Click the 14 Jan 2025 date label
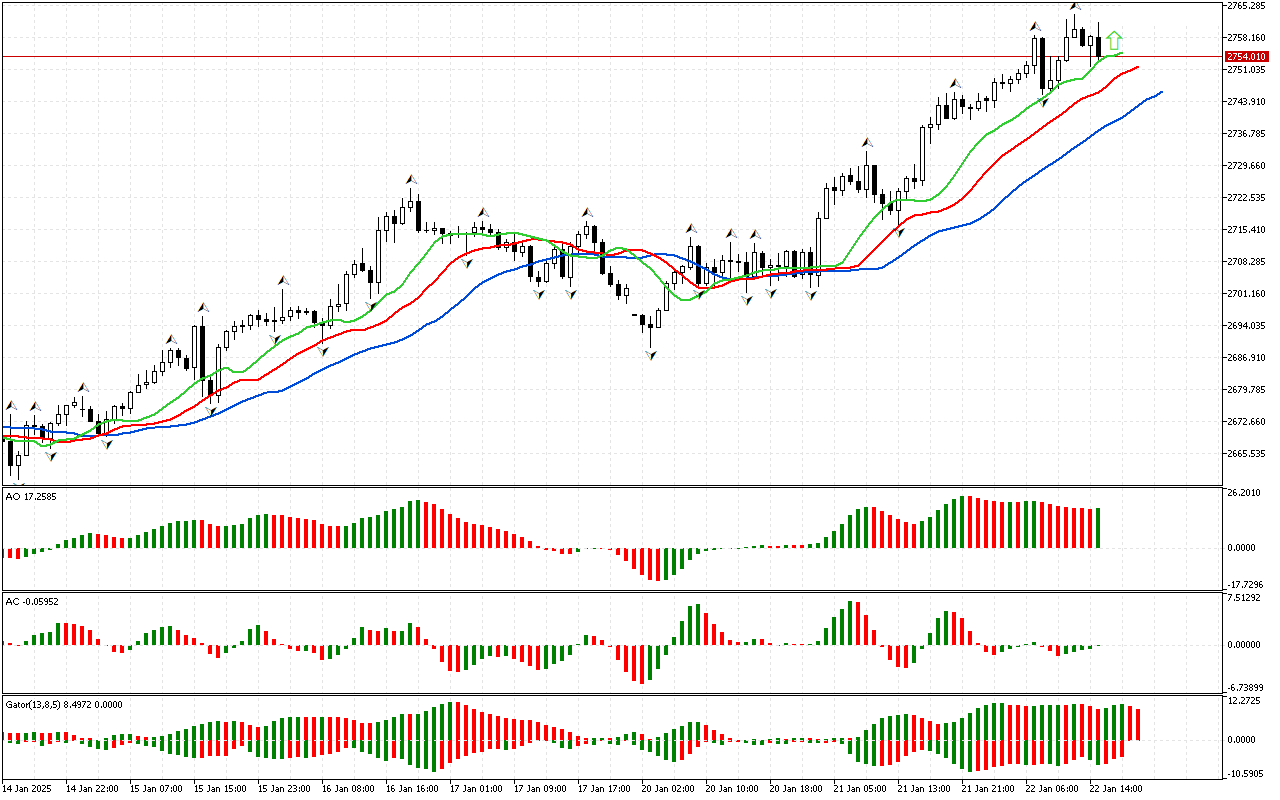1280x800 pixels. [29, 789]
